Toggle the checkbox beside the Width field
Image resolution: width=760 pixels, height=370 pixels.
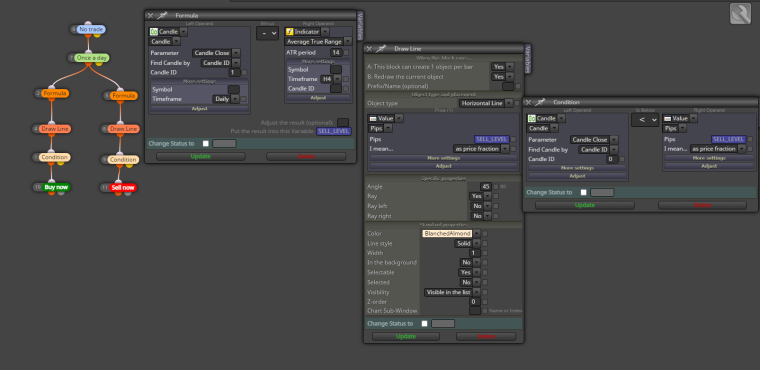click(485, 253)
